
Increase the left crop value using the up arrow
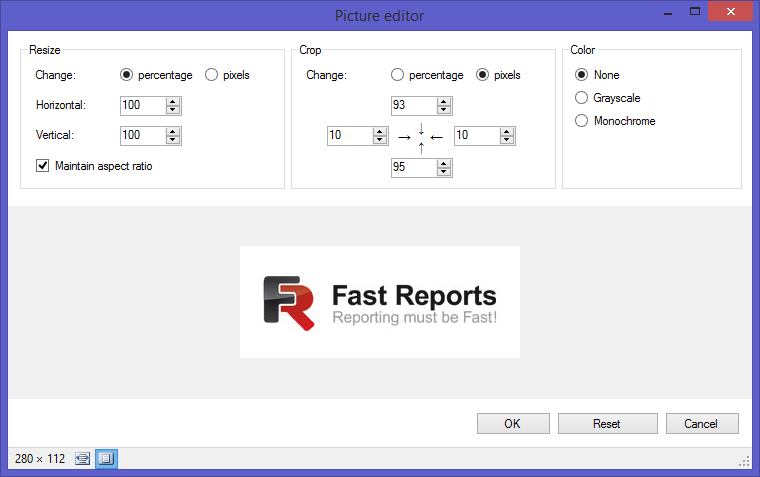point(380,131)
